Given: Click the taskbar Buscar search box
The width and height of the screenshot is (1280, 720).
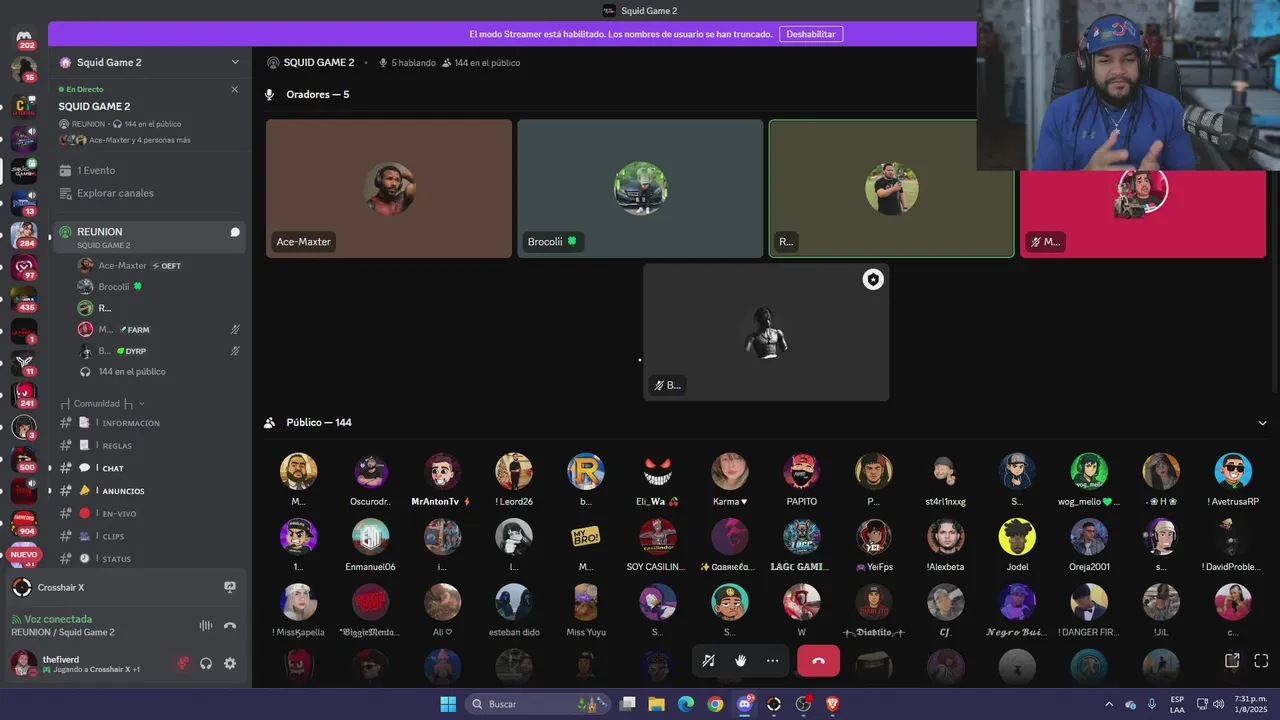Looking at the screenshot, I should coord(538,704).
